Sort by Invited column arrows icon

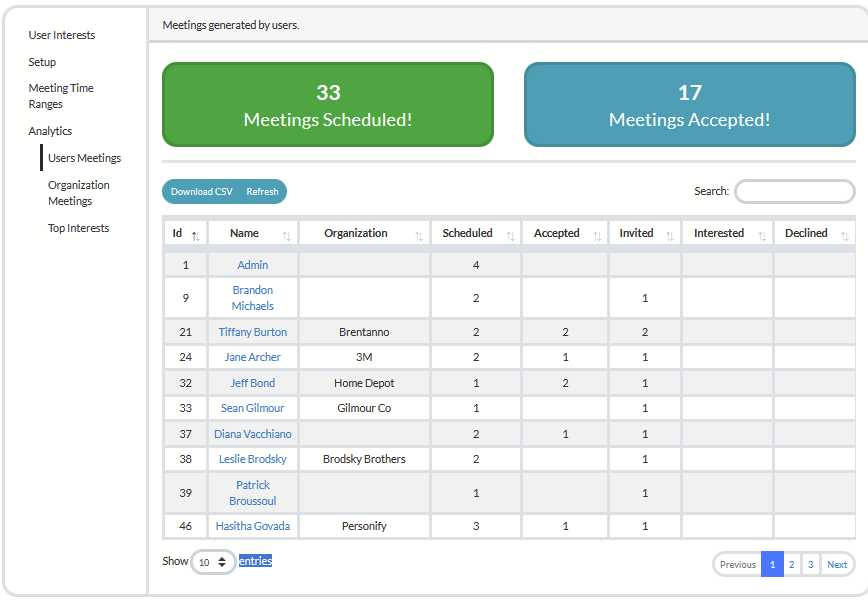pos(670,236)
